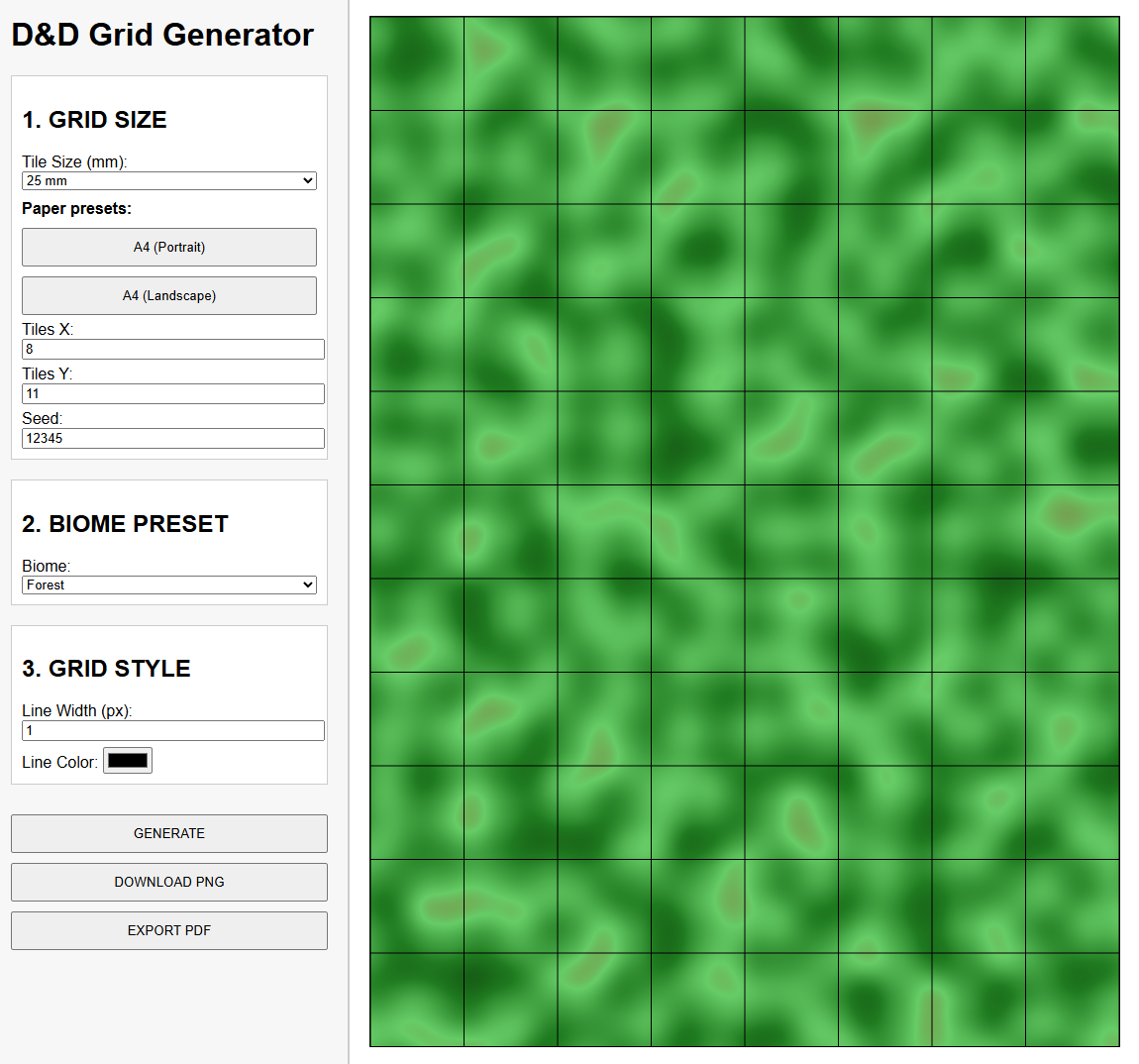Viewport: 1139px width, 1064px height.
Task: Click into the Tiles Y field
Action: coord(172,393)
